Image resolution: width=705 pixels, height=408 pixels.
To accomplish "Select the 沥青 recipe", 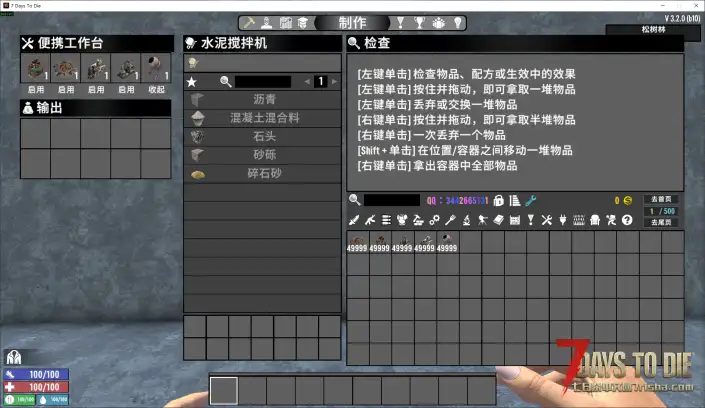I will (263, 99).
